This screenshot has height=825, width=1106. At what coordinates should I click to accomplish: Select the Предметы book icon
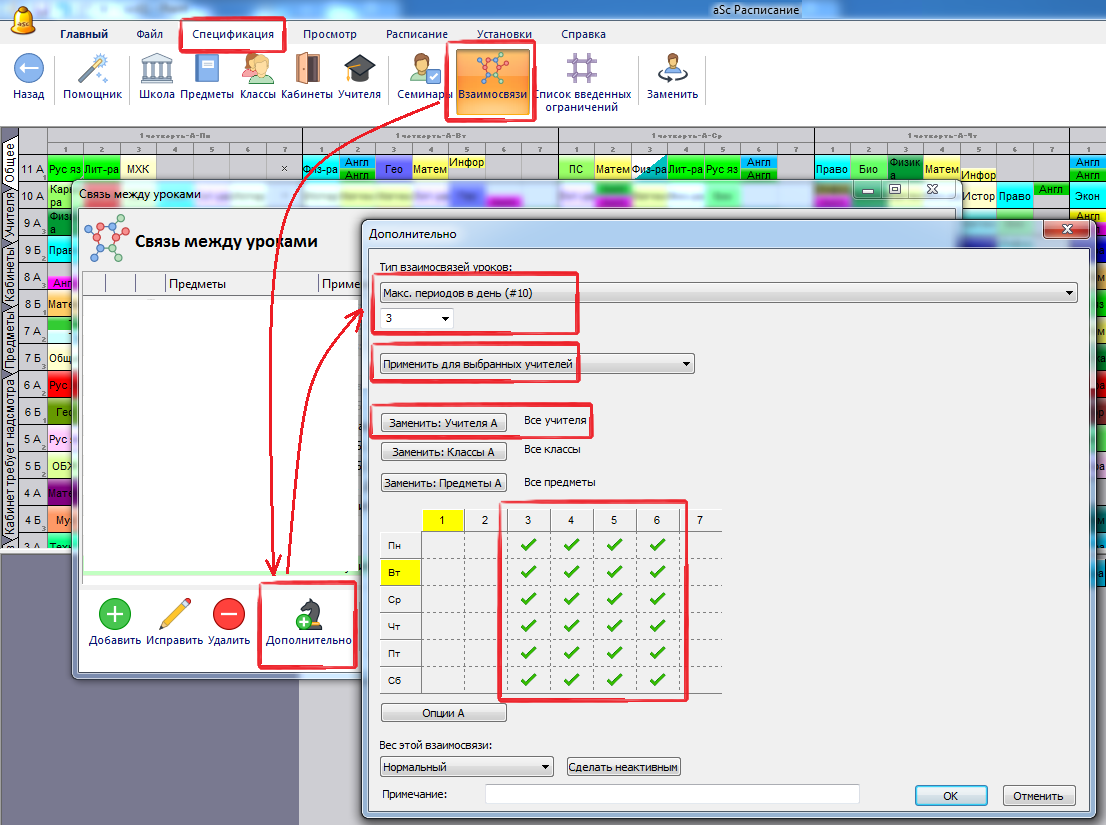[207, 70]
